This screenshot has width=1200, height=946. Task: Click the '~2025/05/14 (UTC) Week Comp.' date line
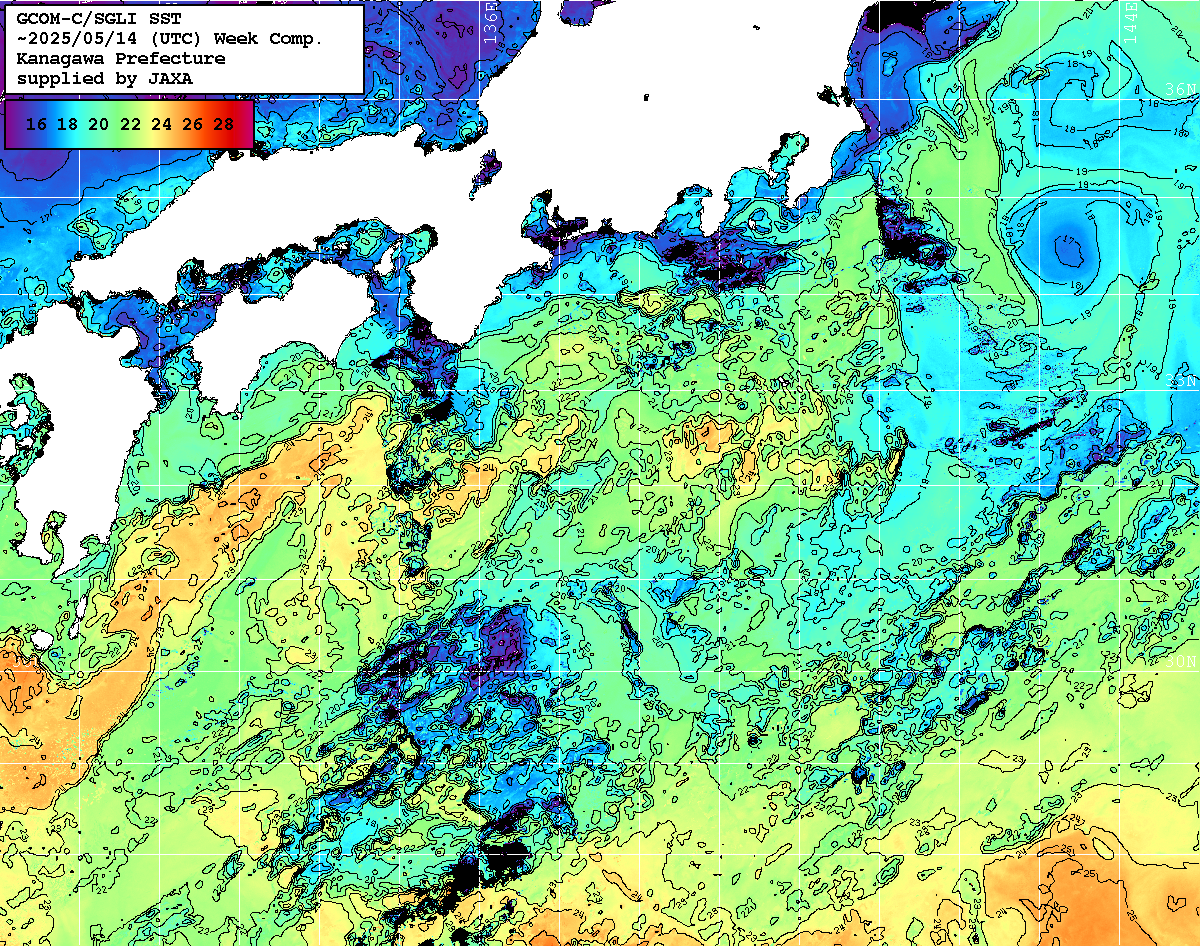pyautogui.click(x=171, y=38)
